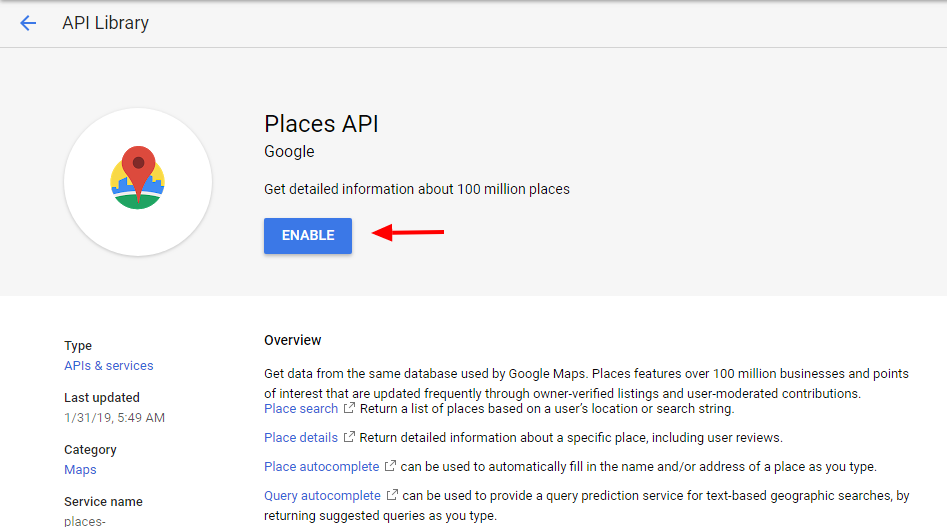The height and width of the screenshot is (527, 947).
Task: Click the 'Get detailed information about 100 million places' text
Action: (x=417, y=189)
